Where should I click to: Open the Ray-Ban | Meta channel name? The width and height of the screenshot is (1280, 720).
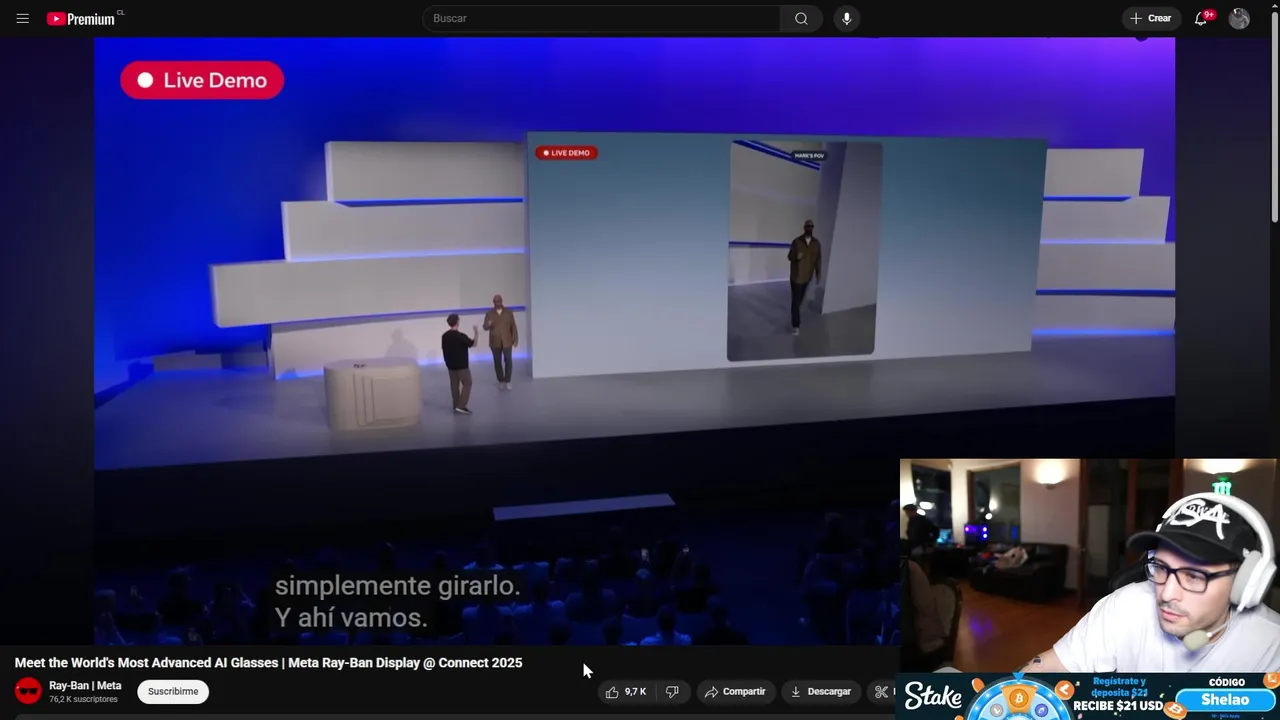pos(85,685)
